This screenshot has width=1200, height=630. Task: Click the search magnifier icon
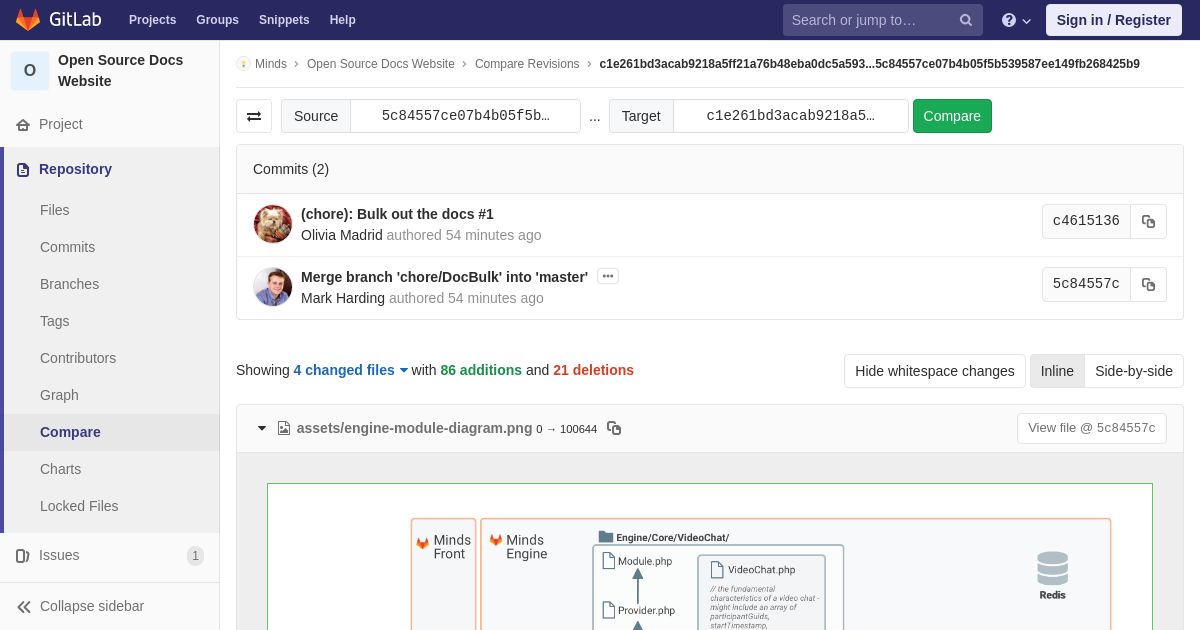click(x=966, y=20)
